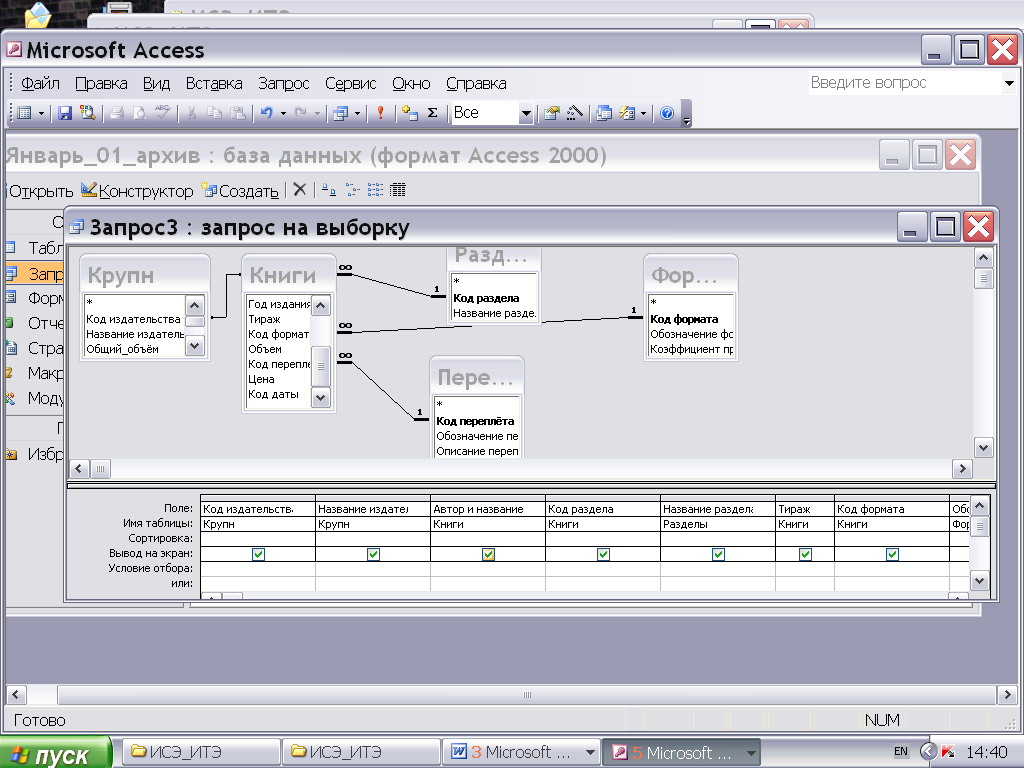The height and width of the screenshot is (768, 1024).
Task: Click the Print toolbar icon
Action: pyautogui.click(x=117, y=113)
